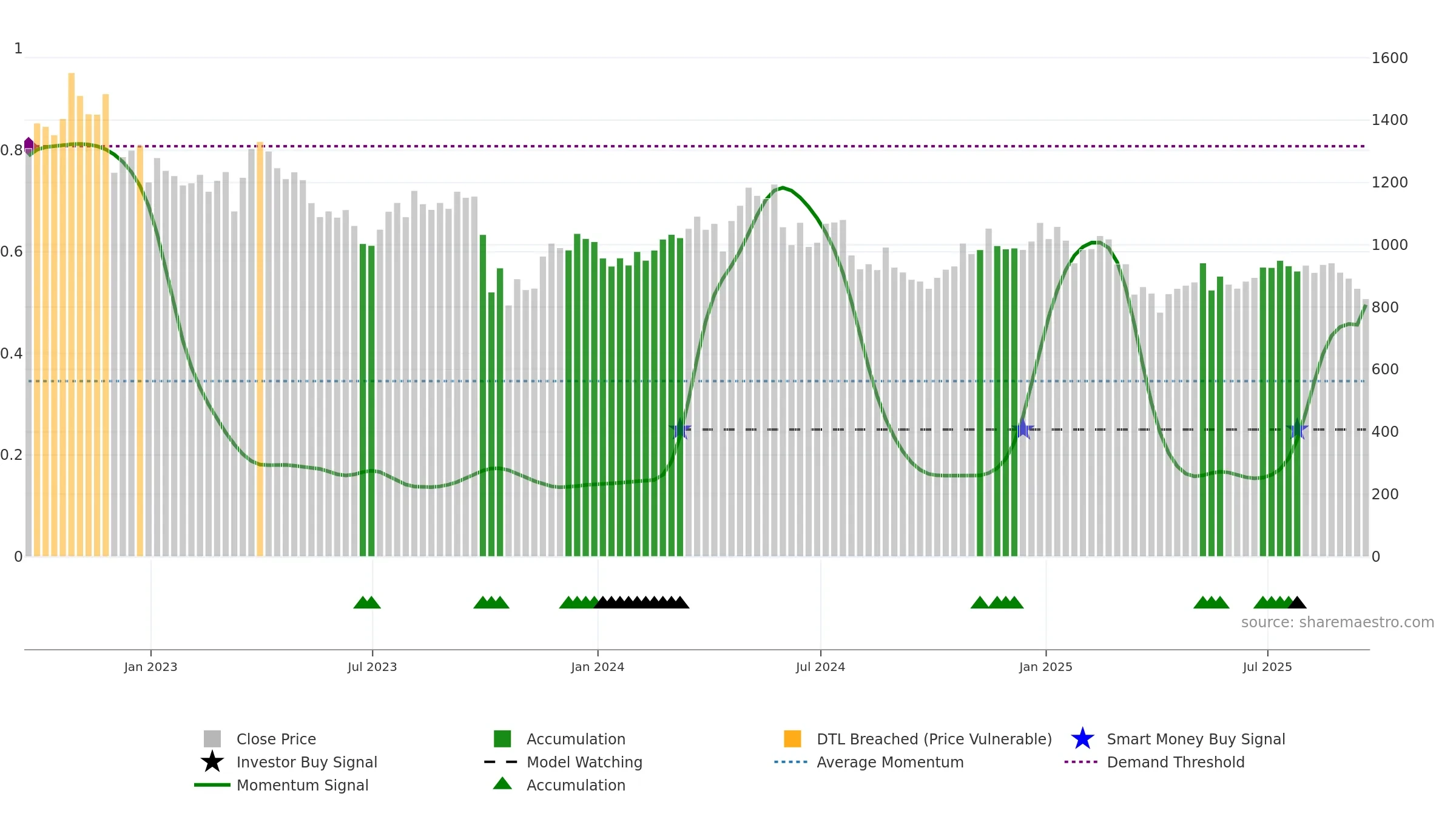Click the orange DTL Breached legend swatch
This screenshot has width=1456, height=819.
(792, 739)
